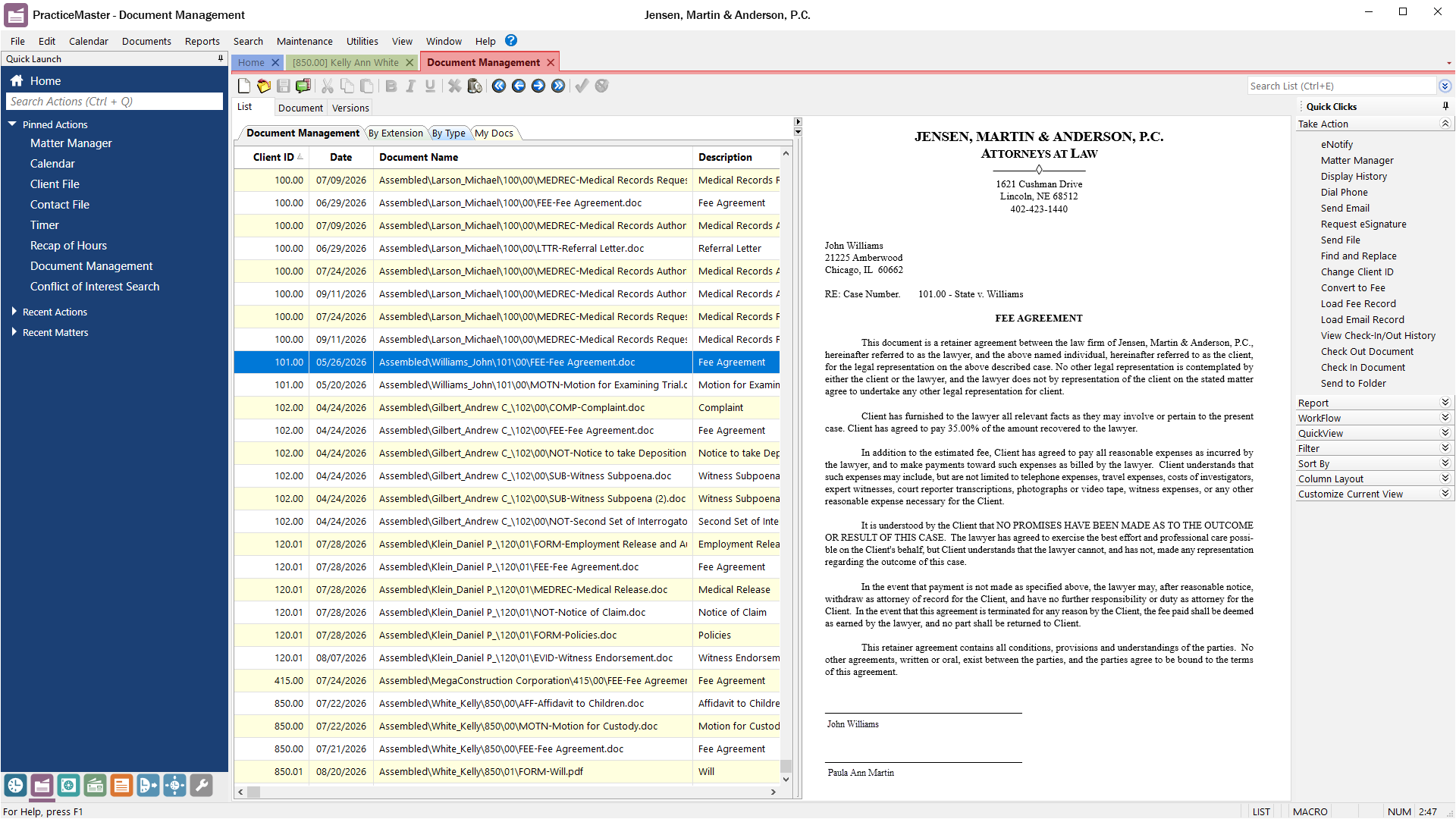Viewport: 1456px width, 819px height.
Task: Click the cancel circle toolbar icon
Action: 601,86
